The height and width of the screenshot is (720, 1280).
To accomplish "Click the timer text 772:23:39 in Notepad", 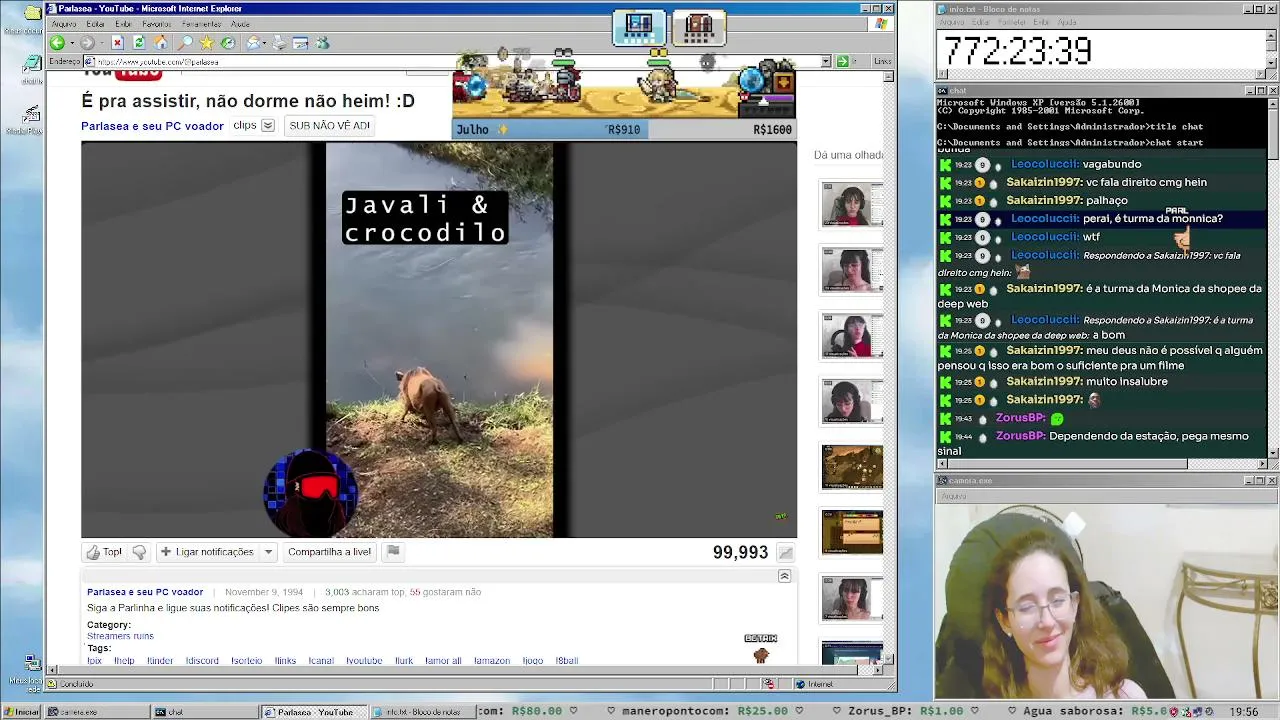I will pyautogui.click(x=1017, y=51).
